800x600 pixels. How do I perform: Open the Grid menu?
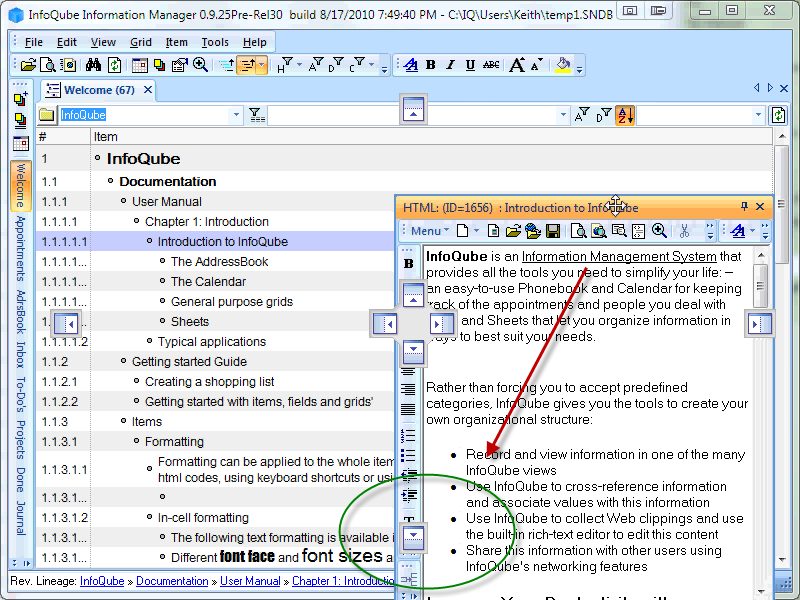[140, 42]
